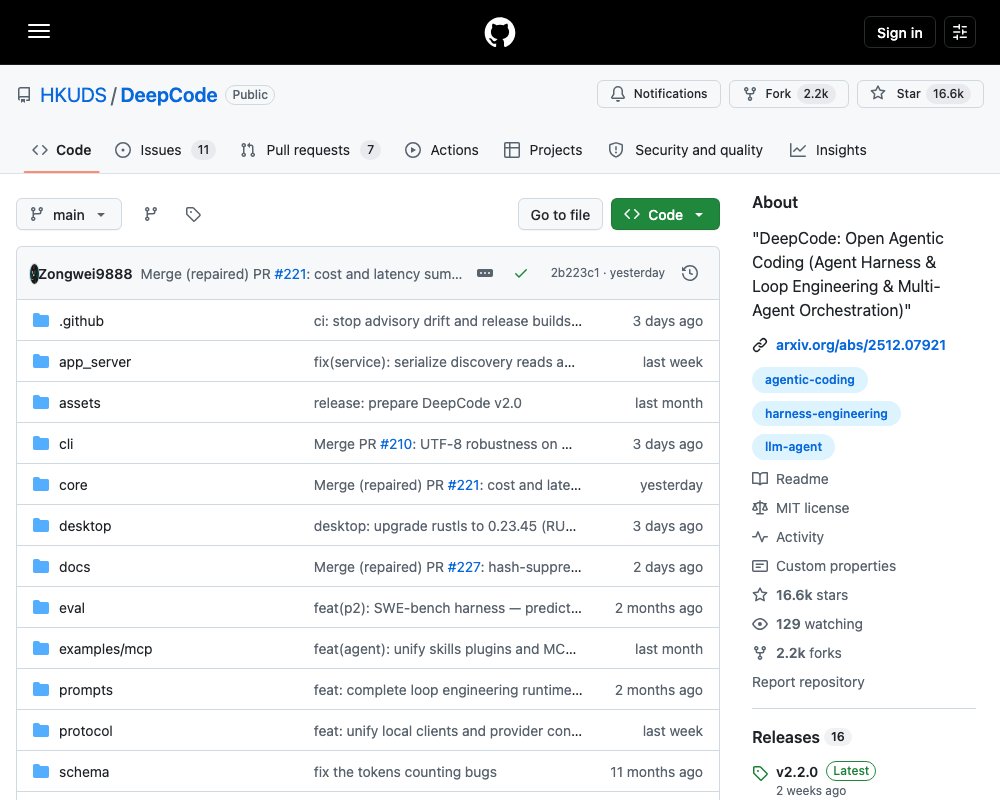The height and width of the screenshot is (800, 1000).
Task: Click Go to file search field
Action: [x=560, y=214]
